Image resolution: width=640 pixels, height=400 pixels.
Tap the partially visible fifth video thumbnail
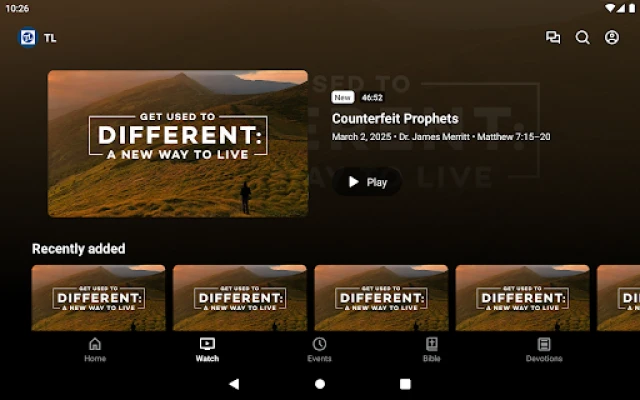(619, 297)
